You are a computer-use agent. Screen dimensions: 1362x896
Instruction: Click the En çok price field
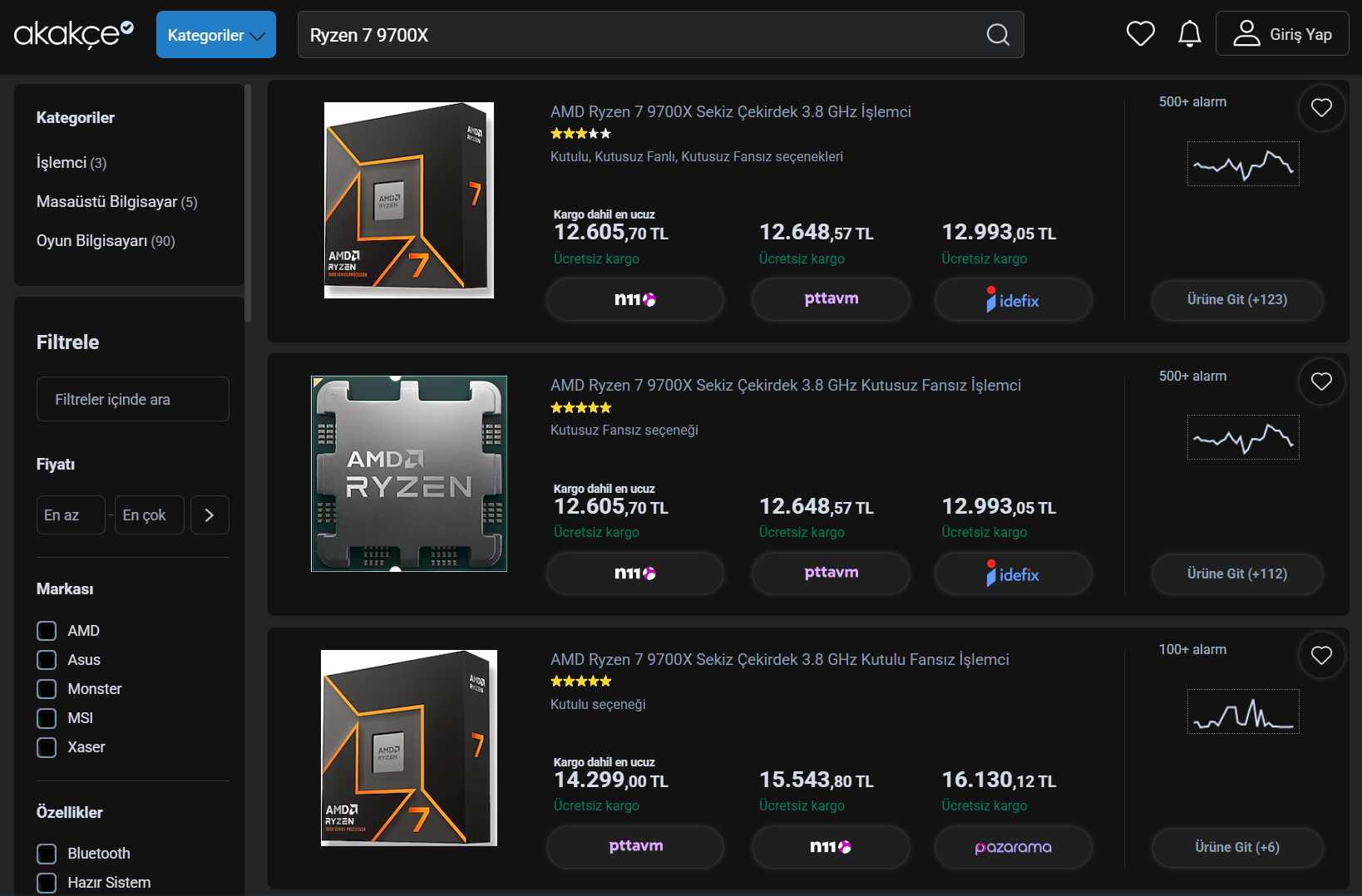point(150,515)
